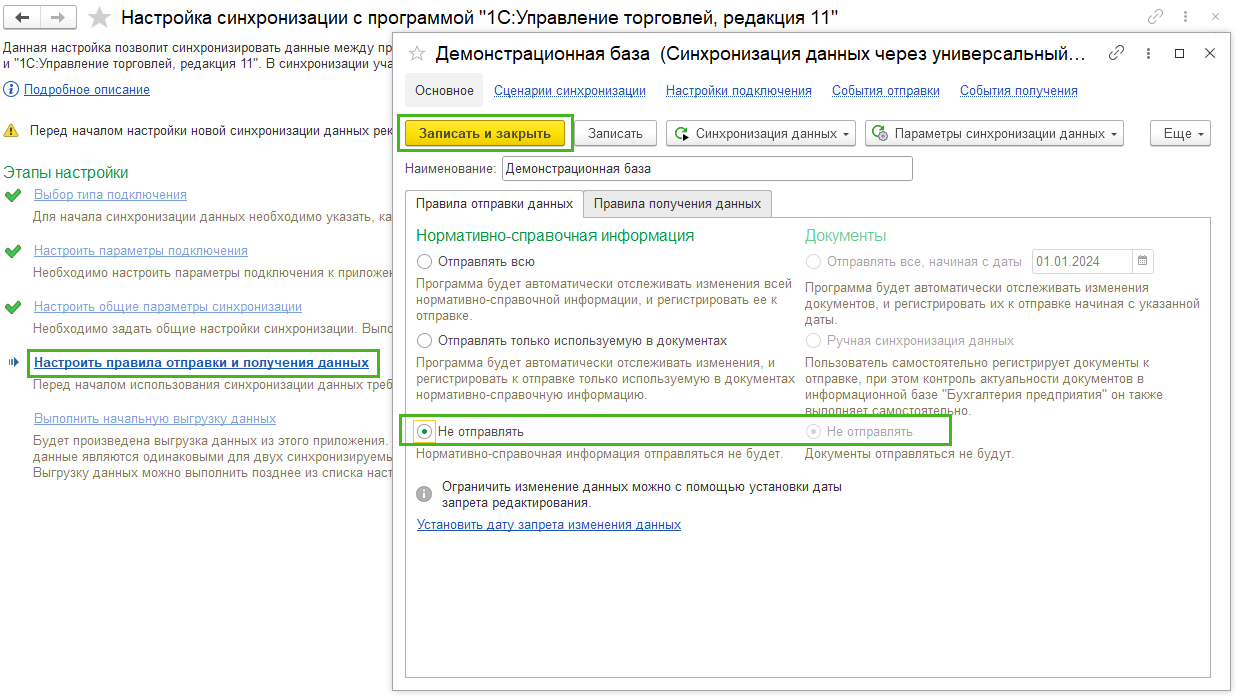This screenshot has width=1236, height=697.
Task: Open Настроить параметры подключения step
Action: point(141,251)
